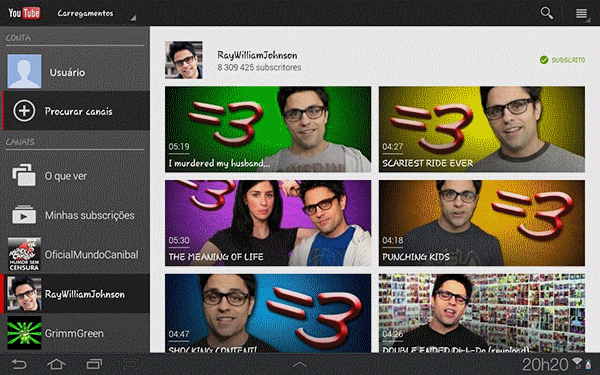Open the Carregamentos dropdown
600x375 pixels.
pos(96,13)
